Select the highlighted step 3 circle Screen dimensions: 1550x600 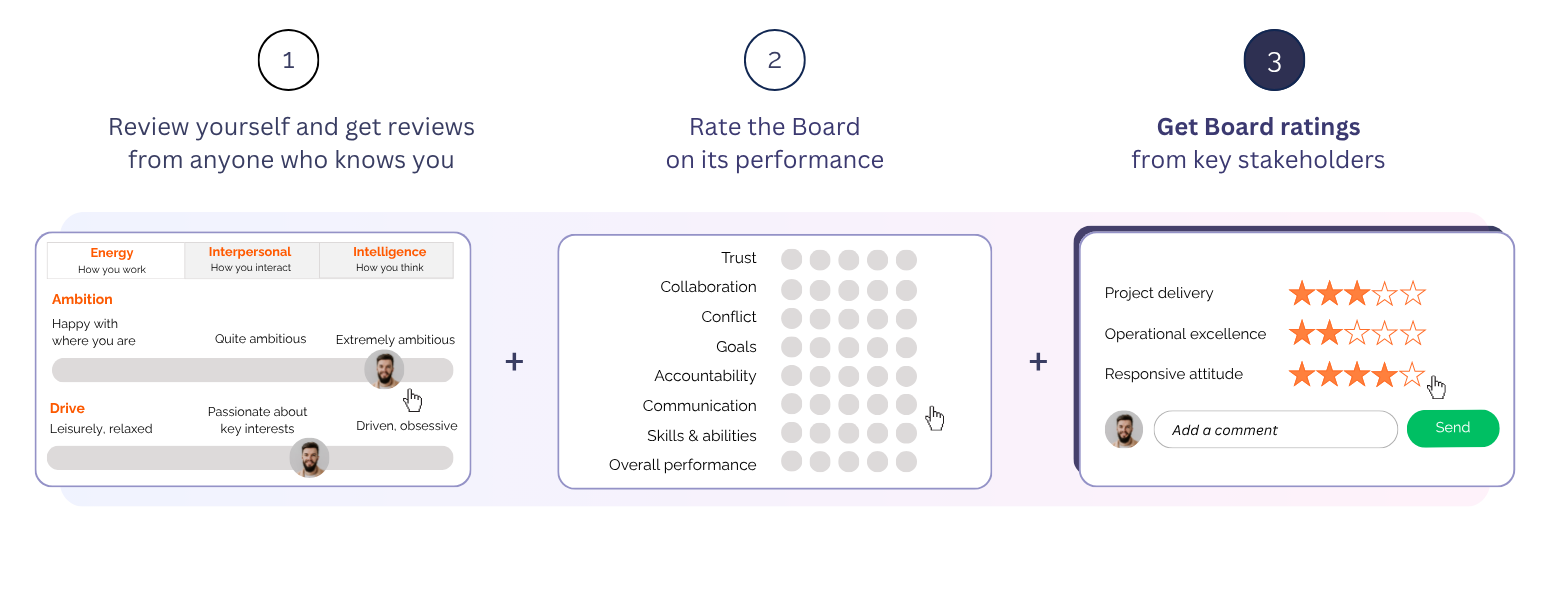pos(1274,61)
